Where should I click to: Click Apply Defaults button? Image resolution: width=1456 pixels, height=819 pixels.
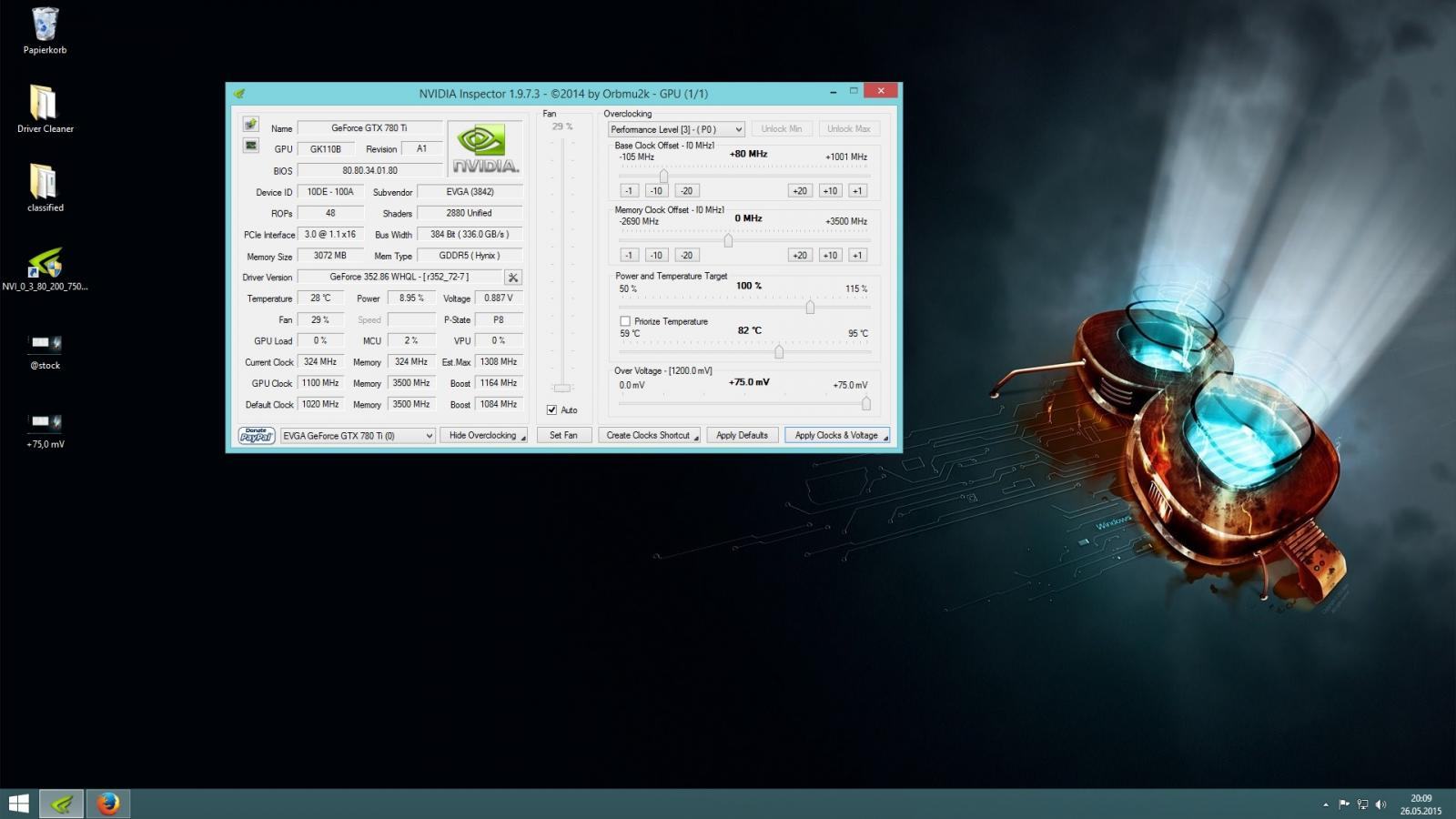(742, 436)
